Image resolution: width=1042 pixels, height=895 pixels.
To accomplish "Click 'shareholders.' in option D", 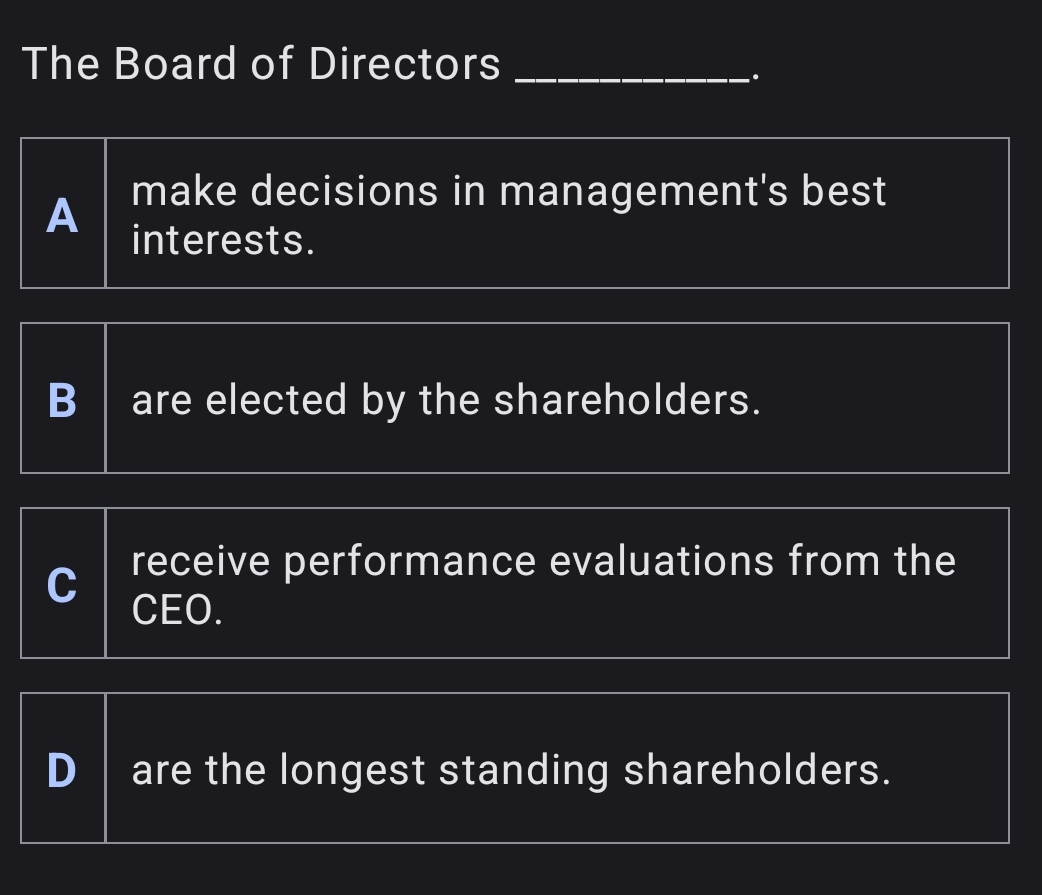I will click(x=756, y=770).
